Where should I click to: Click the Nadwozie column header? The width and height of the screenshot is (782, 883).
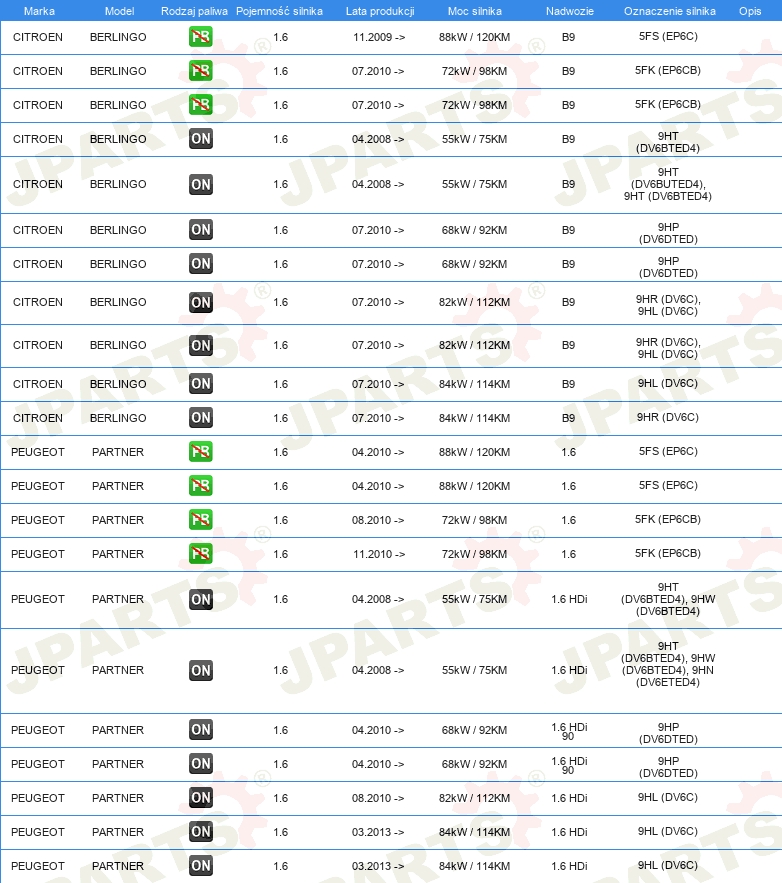click(570, 11)
